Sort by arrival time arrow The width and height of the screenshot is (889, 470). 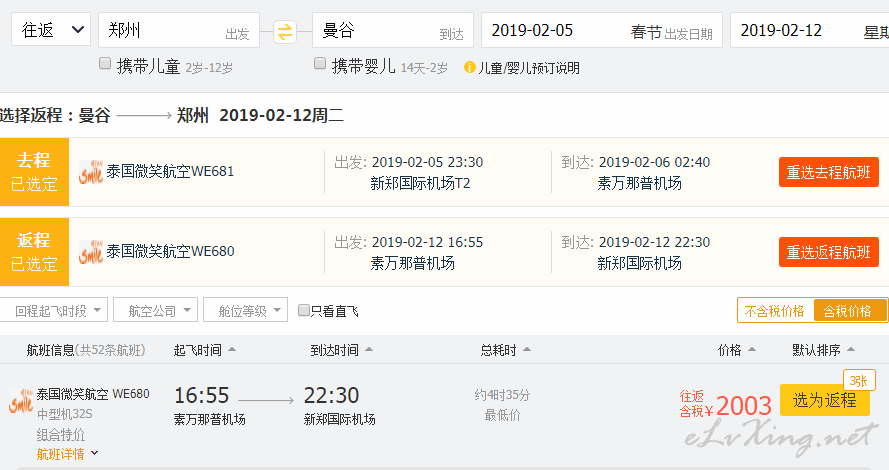coord(369,350)
